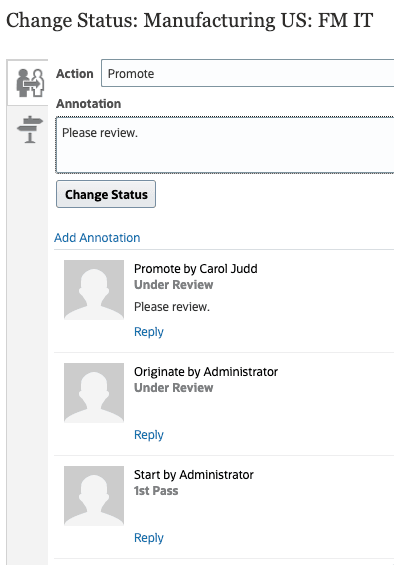Open the Change Status tab icon

click(30, 83)
